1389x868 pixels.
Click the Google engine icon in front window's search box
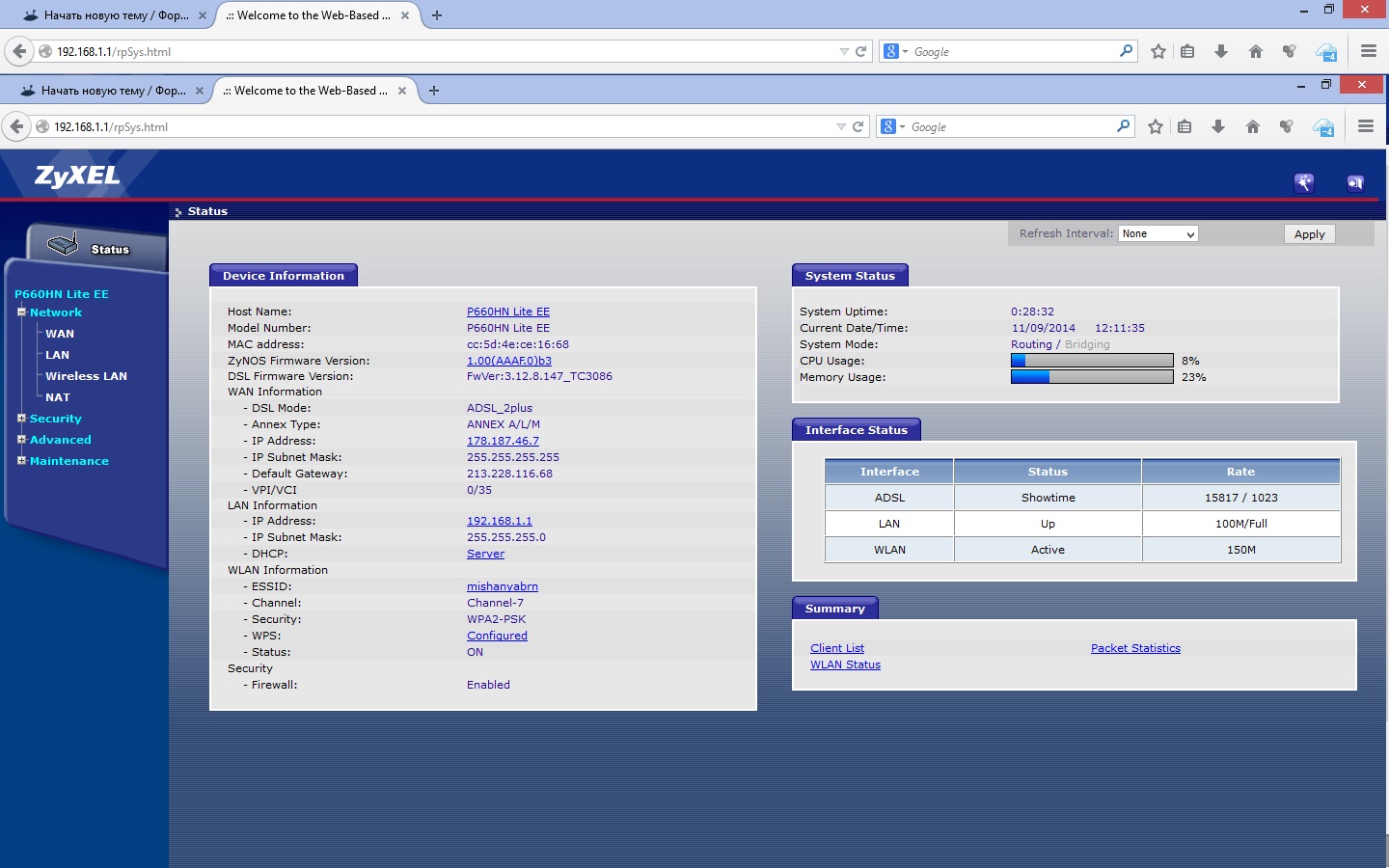point(888,126)
